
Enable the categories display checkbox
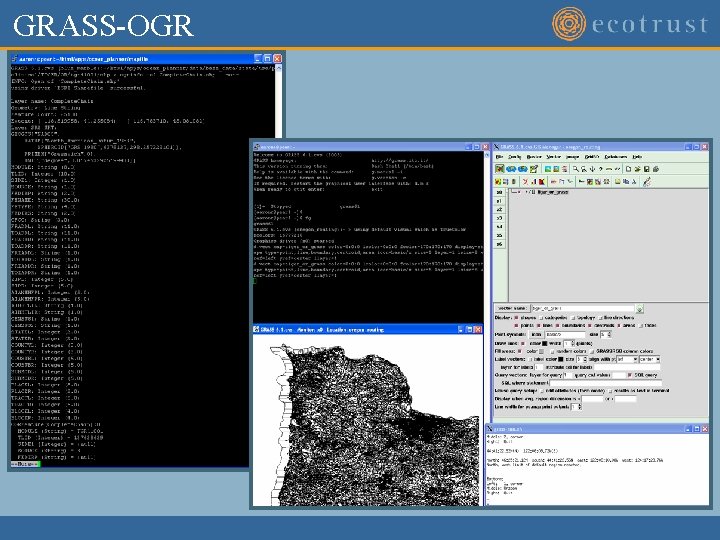click(x=541, y=318)
